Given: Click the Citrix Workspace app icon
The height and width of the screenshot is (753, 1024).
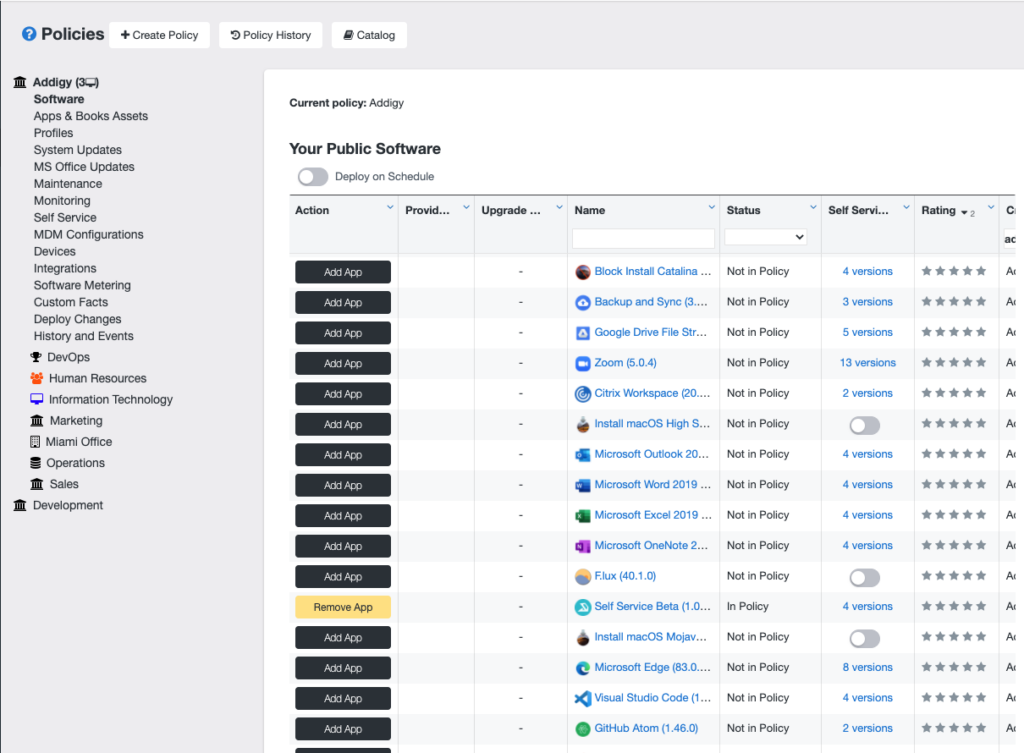Looking at the screenshot, I should [583, 394].
